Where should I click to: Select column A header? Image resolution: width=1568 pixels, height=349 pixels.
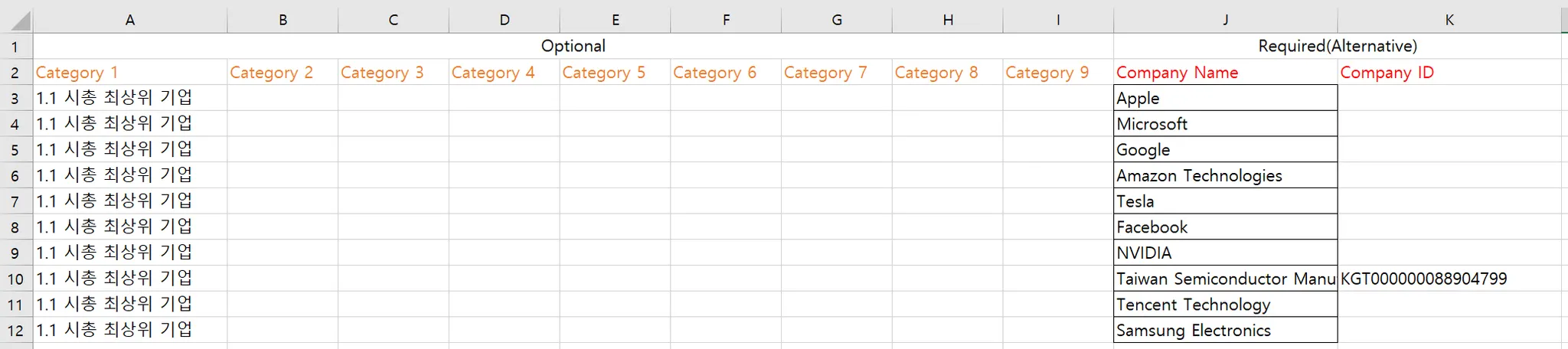click(x=130, y=20)
